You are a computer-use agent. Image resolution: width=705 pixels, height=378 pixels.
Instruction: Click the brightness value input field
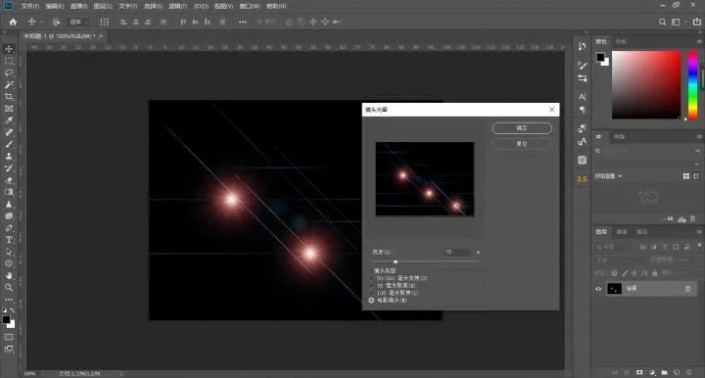[457, 252]
